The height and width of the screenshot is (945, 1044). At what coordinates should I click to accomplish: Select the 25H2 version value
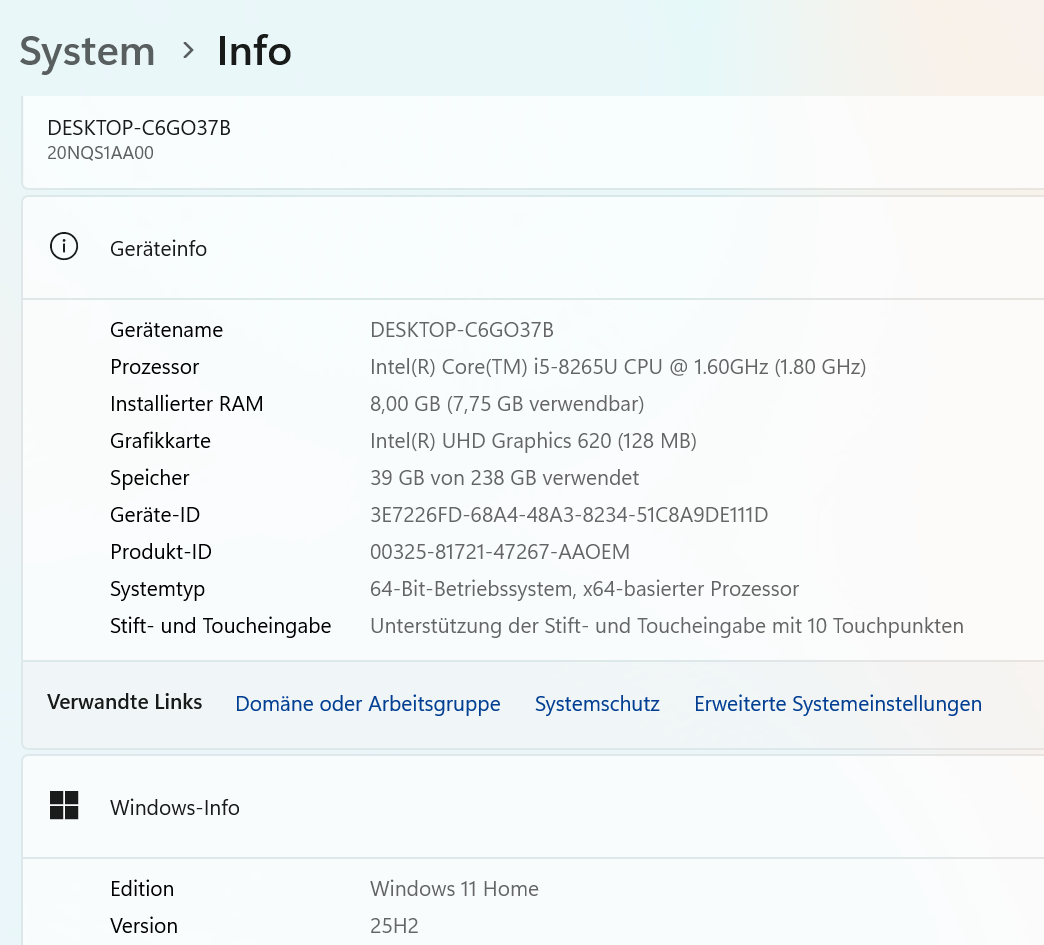click(x=394, y=926)
